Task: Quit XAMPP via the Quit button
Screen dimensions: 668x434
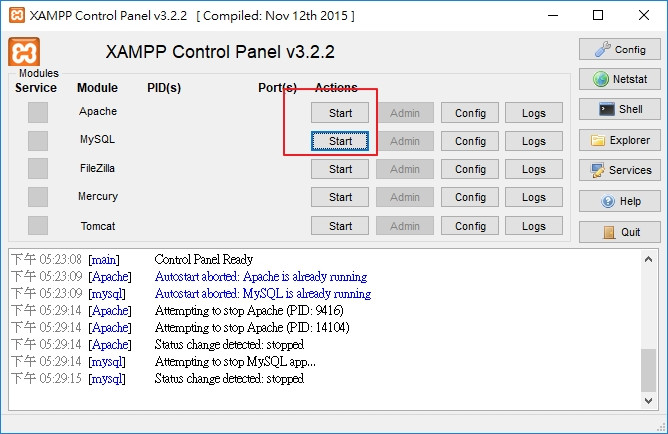Action: 619,232
